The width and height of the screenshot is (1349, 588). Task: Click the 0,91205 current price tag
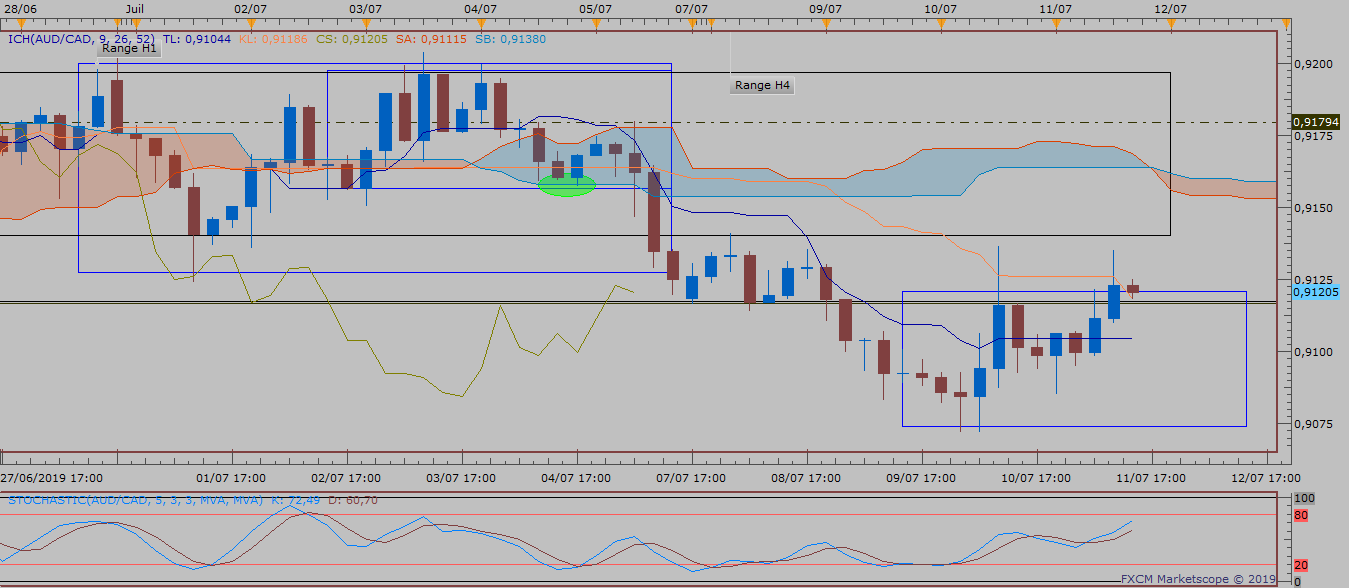(1315, 291)
